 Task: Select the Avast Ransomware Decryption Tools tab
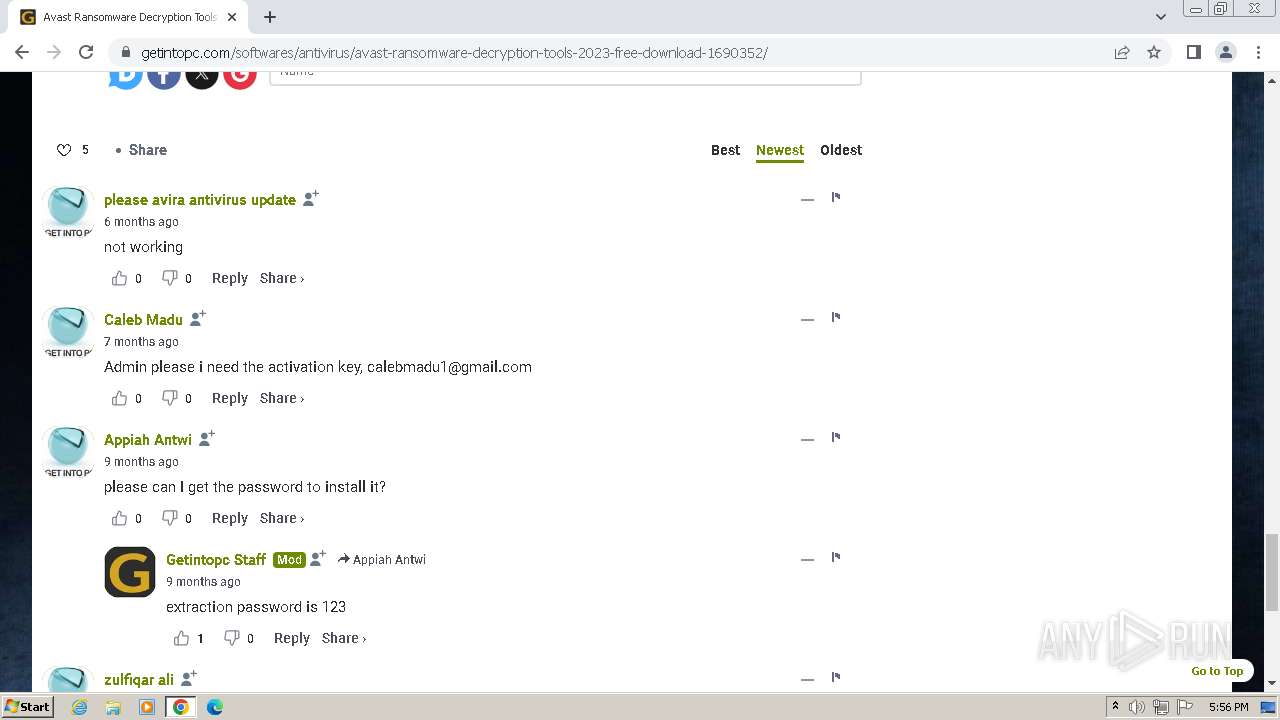[x=130, y=17]
